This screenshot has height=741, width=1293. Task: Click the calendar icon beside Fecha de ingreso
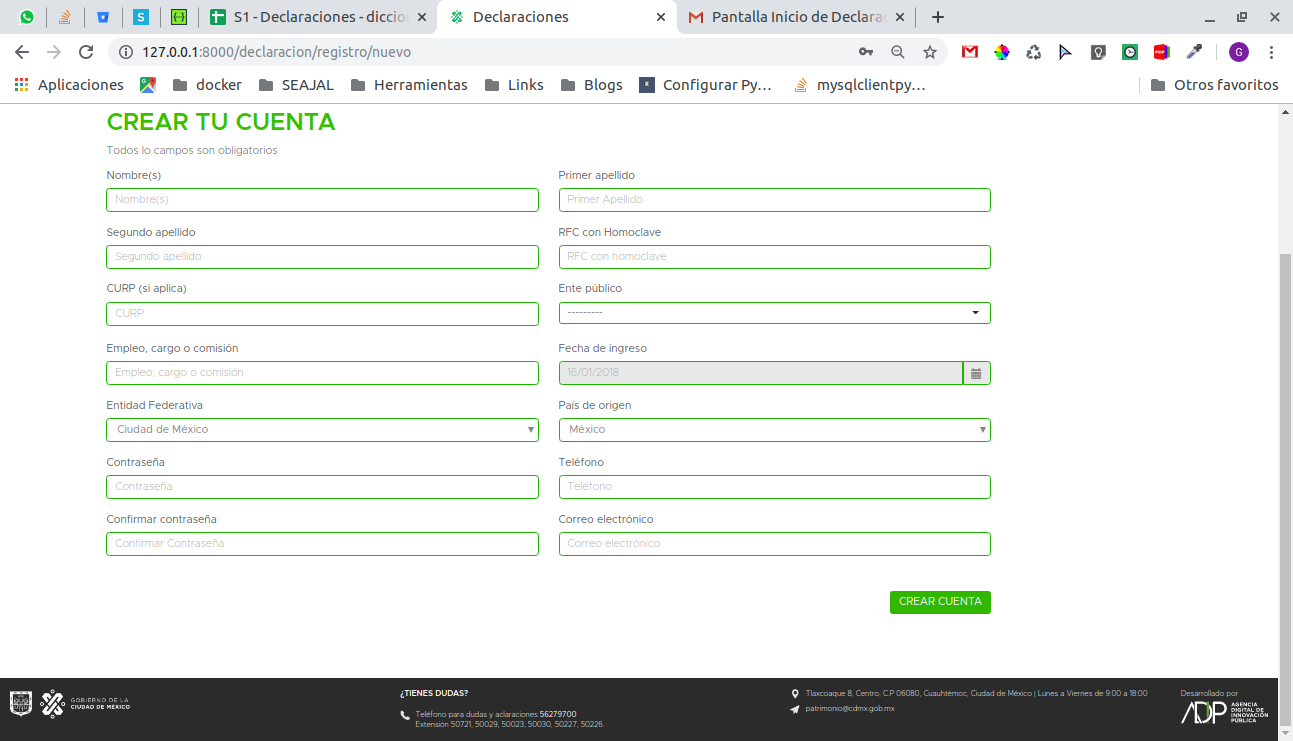976,373
